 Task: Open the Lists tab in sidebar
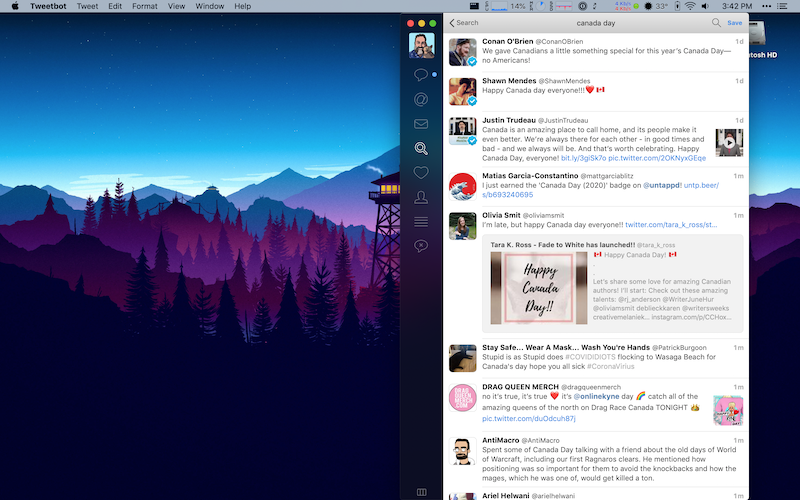(x=420, y=221)
